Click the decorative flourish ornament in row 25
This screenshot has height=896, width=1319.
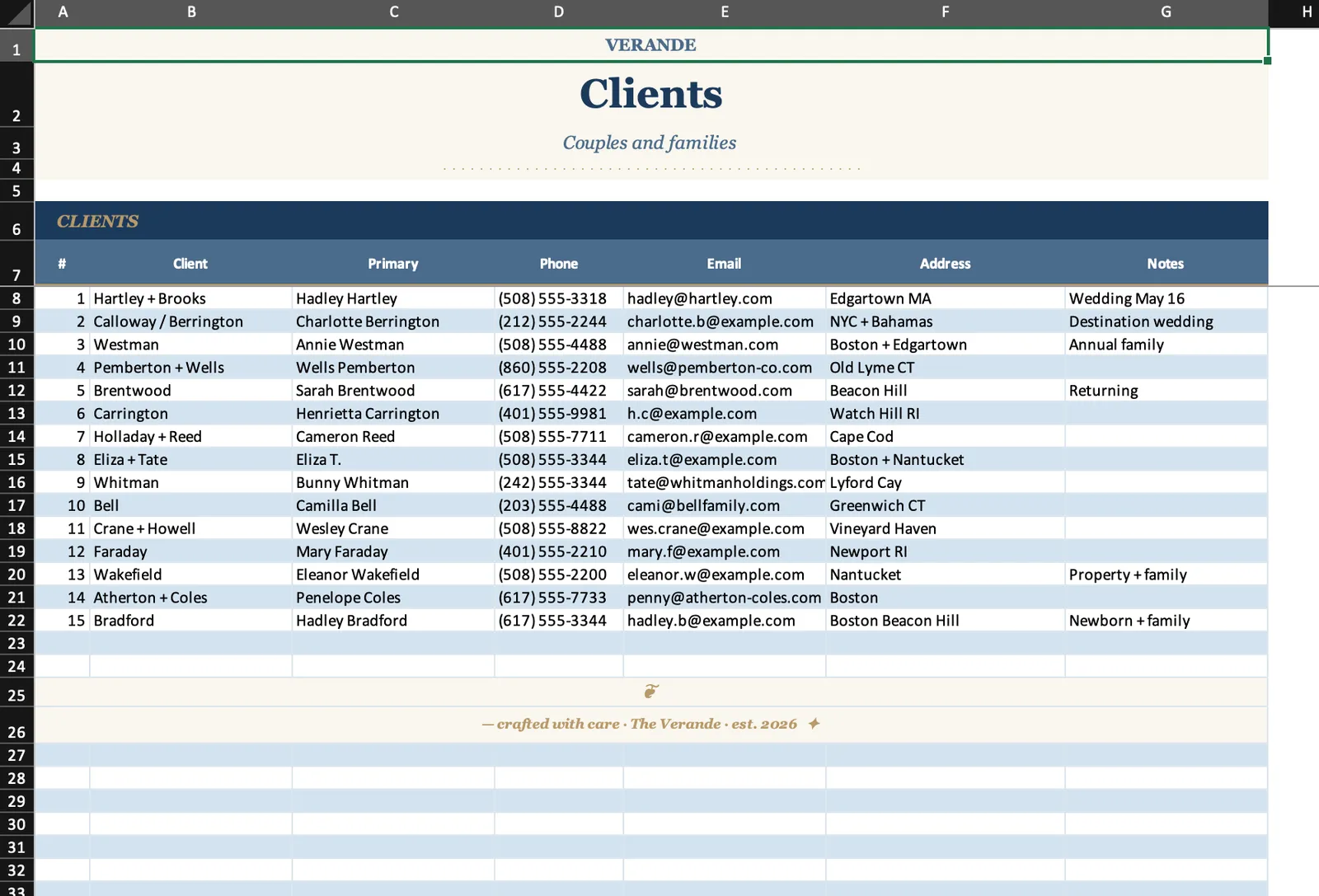(x=651, y=692)
